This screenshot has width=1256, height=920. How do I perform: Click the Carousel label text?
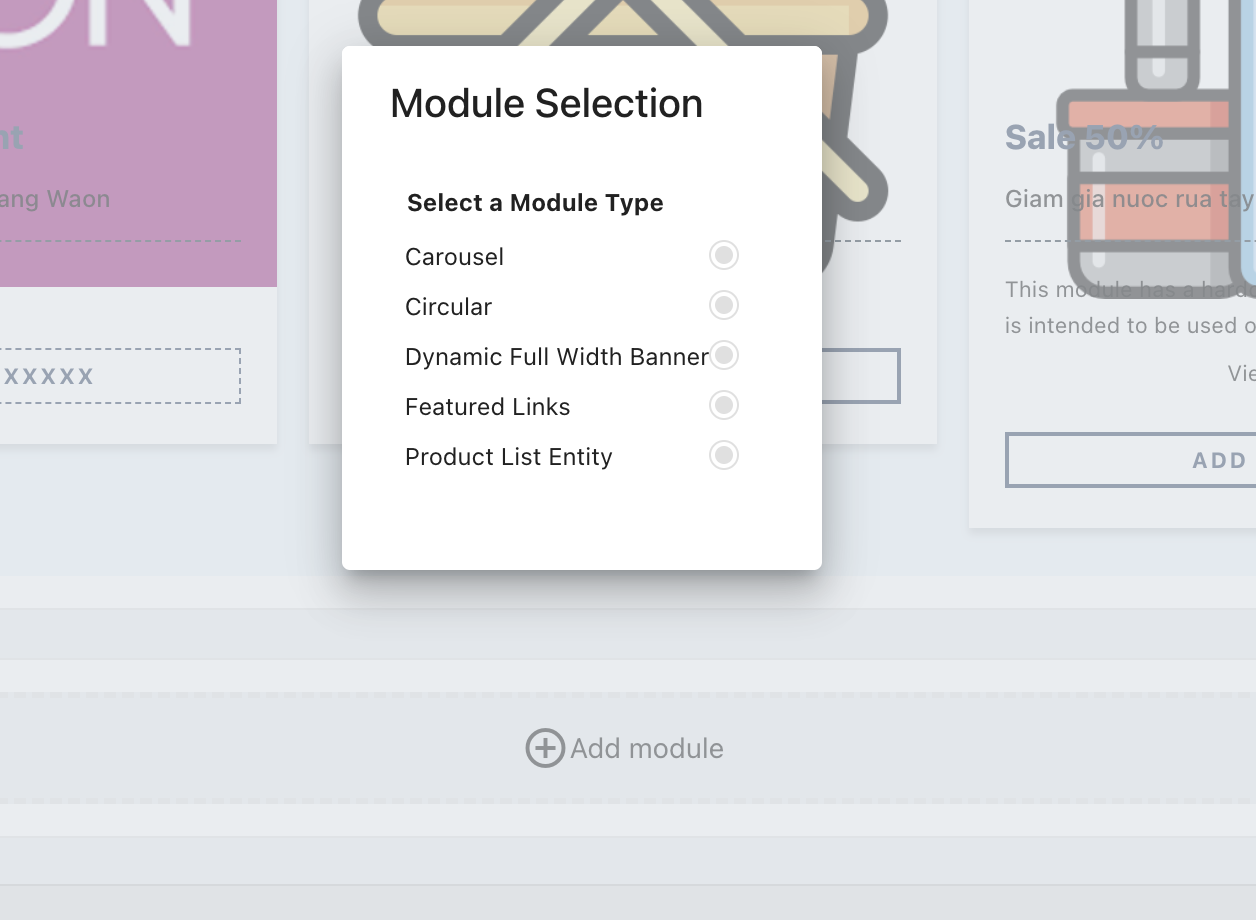[454, 257]
